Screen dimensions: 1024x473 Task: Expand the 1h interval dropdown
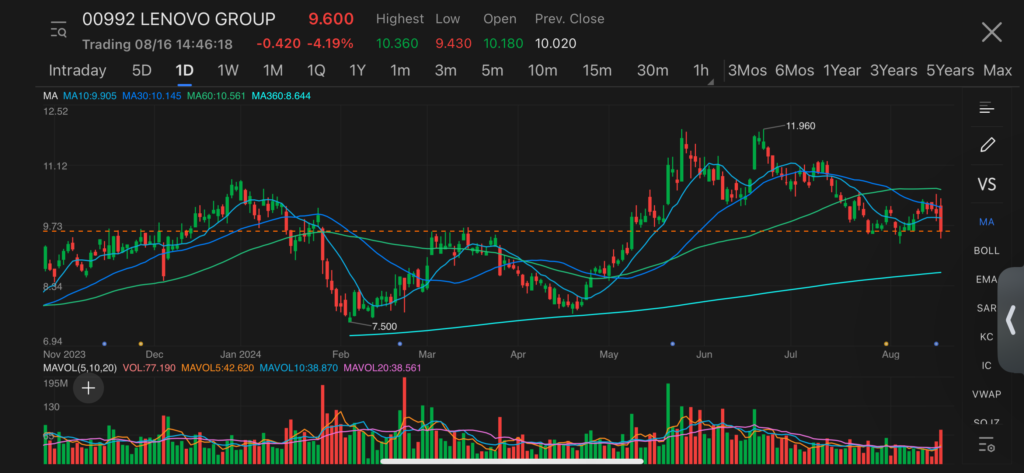(x=702, y=71)
